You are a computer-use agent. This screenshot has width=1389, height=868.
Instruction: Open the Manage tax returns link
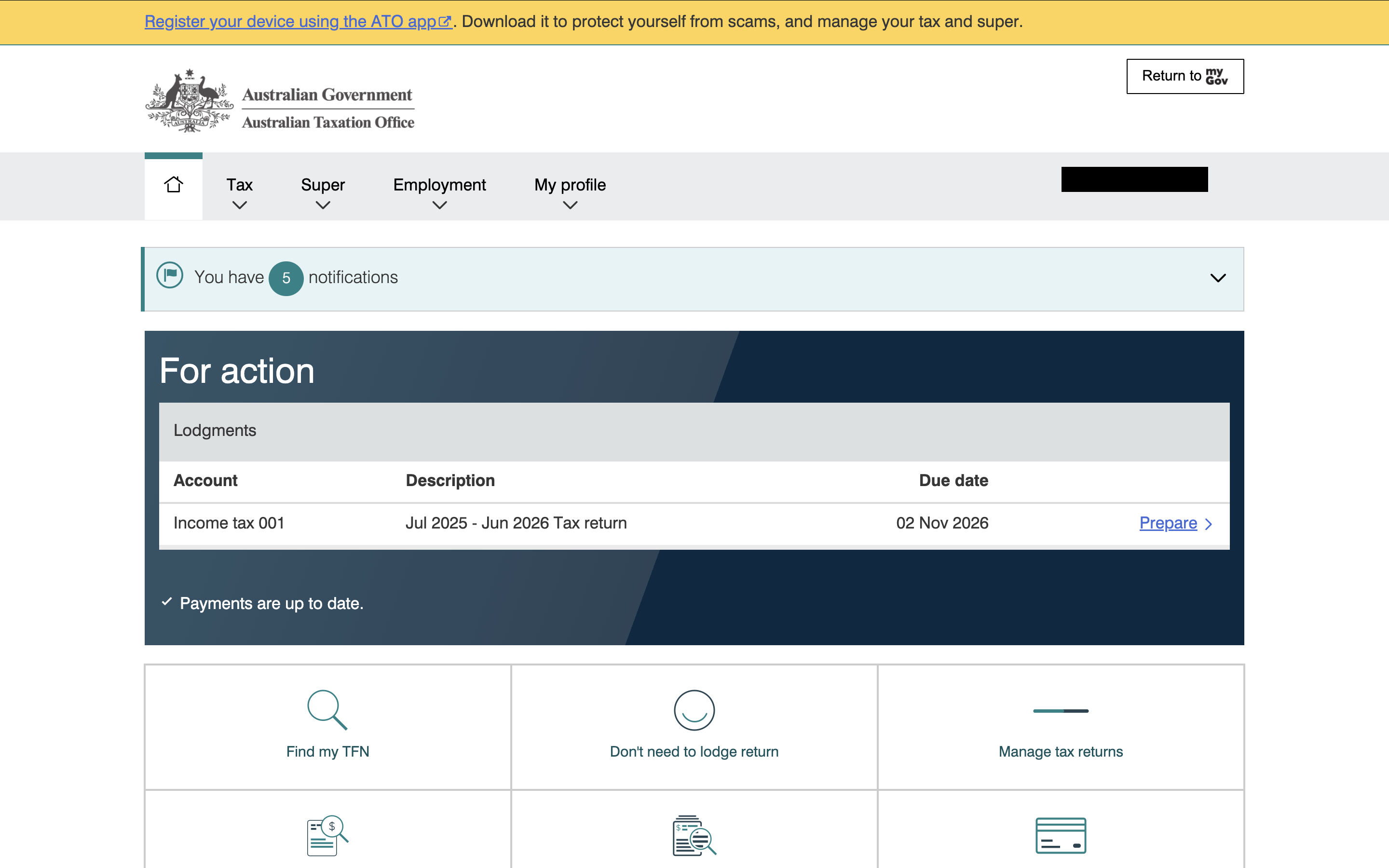pyautogui.click(x=1061, y=751)
